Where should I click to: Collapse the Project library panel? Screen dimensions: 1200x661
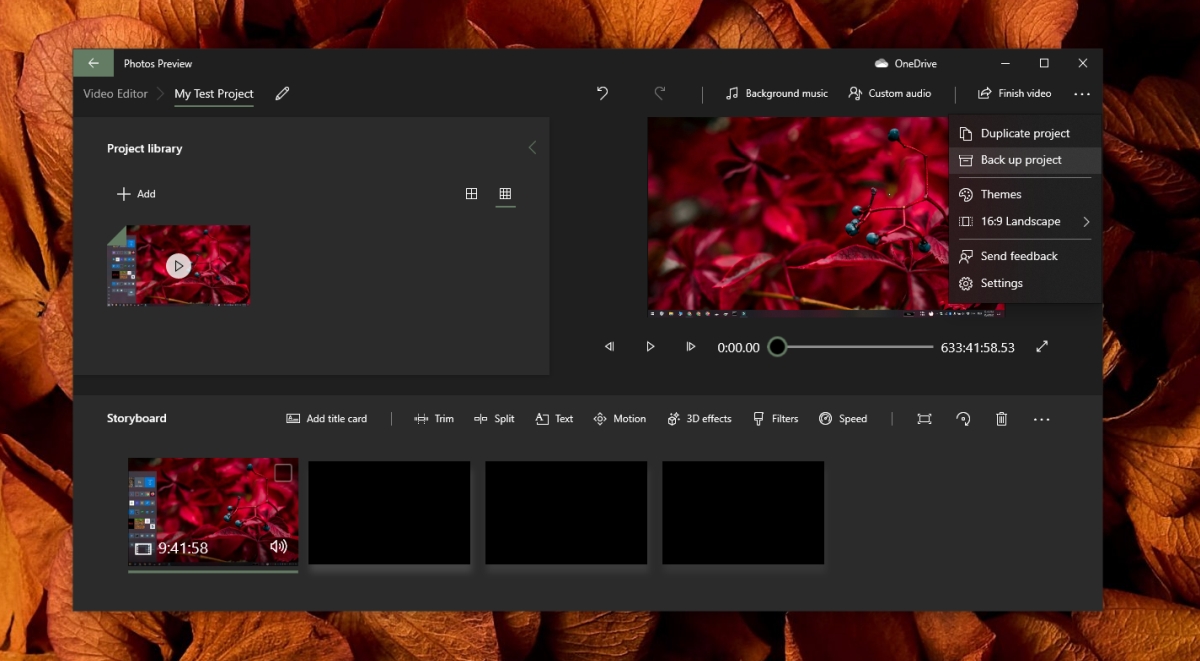[532, 147]
